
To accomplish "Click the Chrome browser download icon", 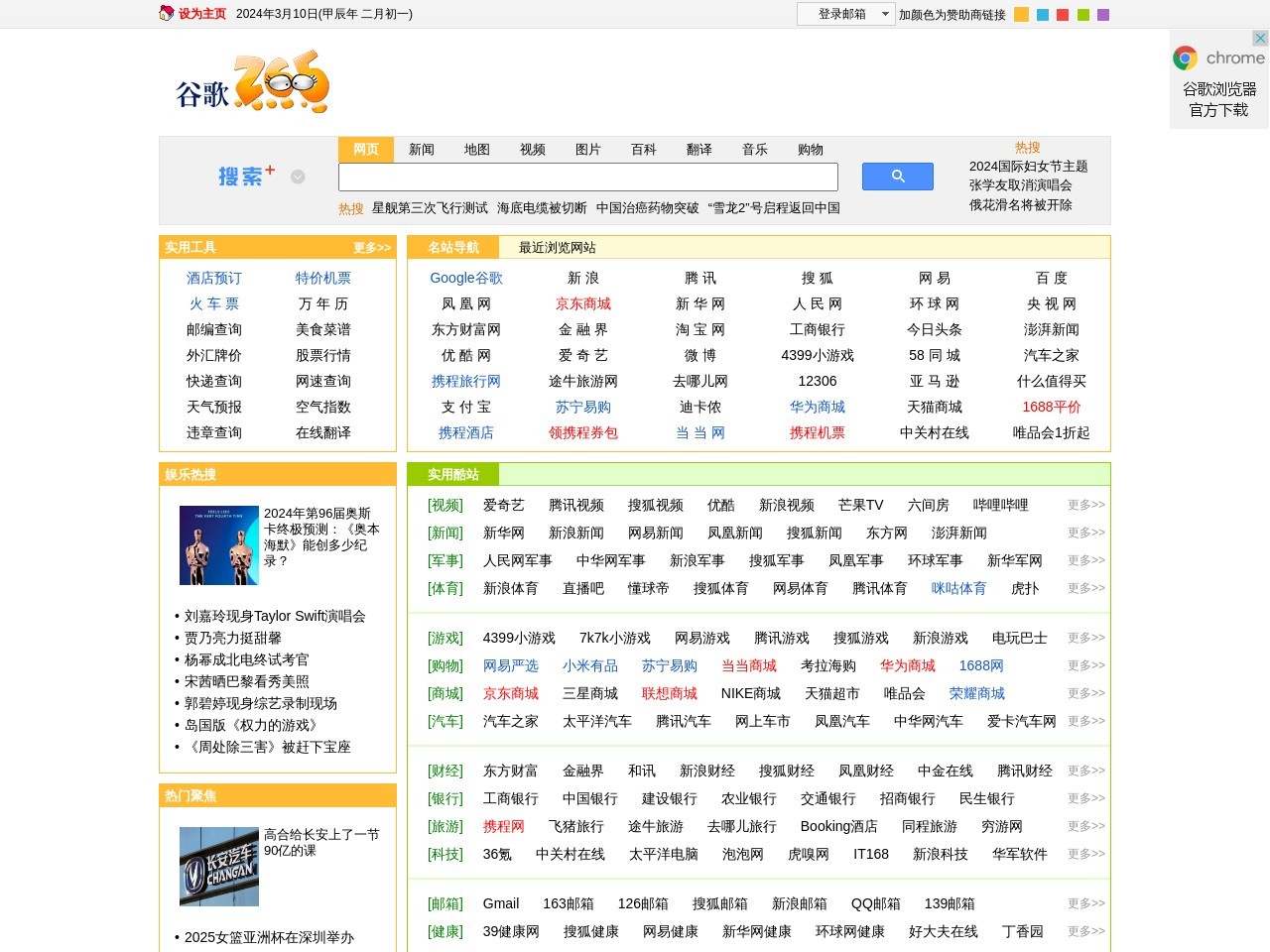I will click(1185, 59).
